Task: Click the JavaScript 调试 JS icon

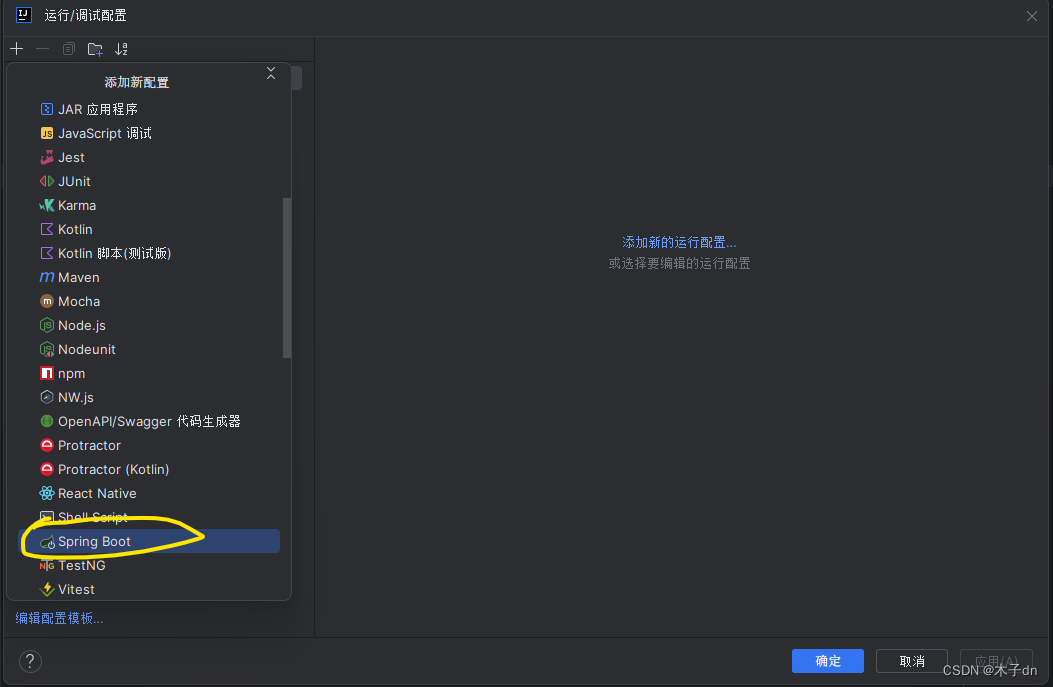Action: coord(46,133)
